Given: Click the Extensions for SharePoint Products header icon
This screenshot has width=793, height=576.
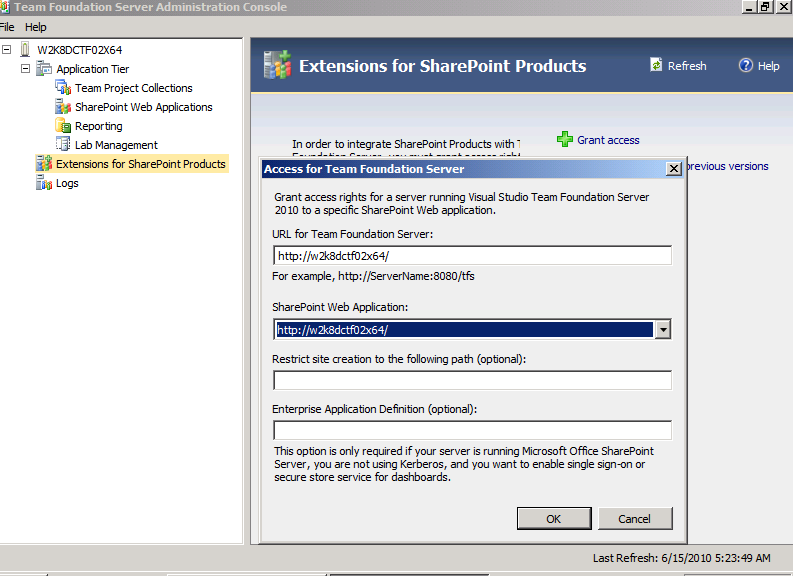Looking at the screenshot, I should 278,65.
